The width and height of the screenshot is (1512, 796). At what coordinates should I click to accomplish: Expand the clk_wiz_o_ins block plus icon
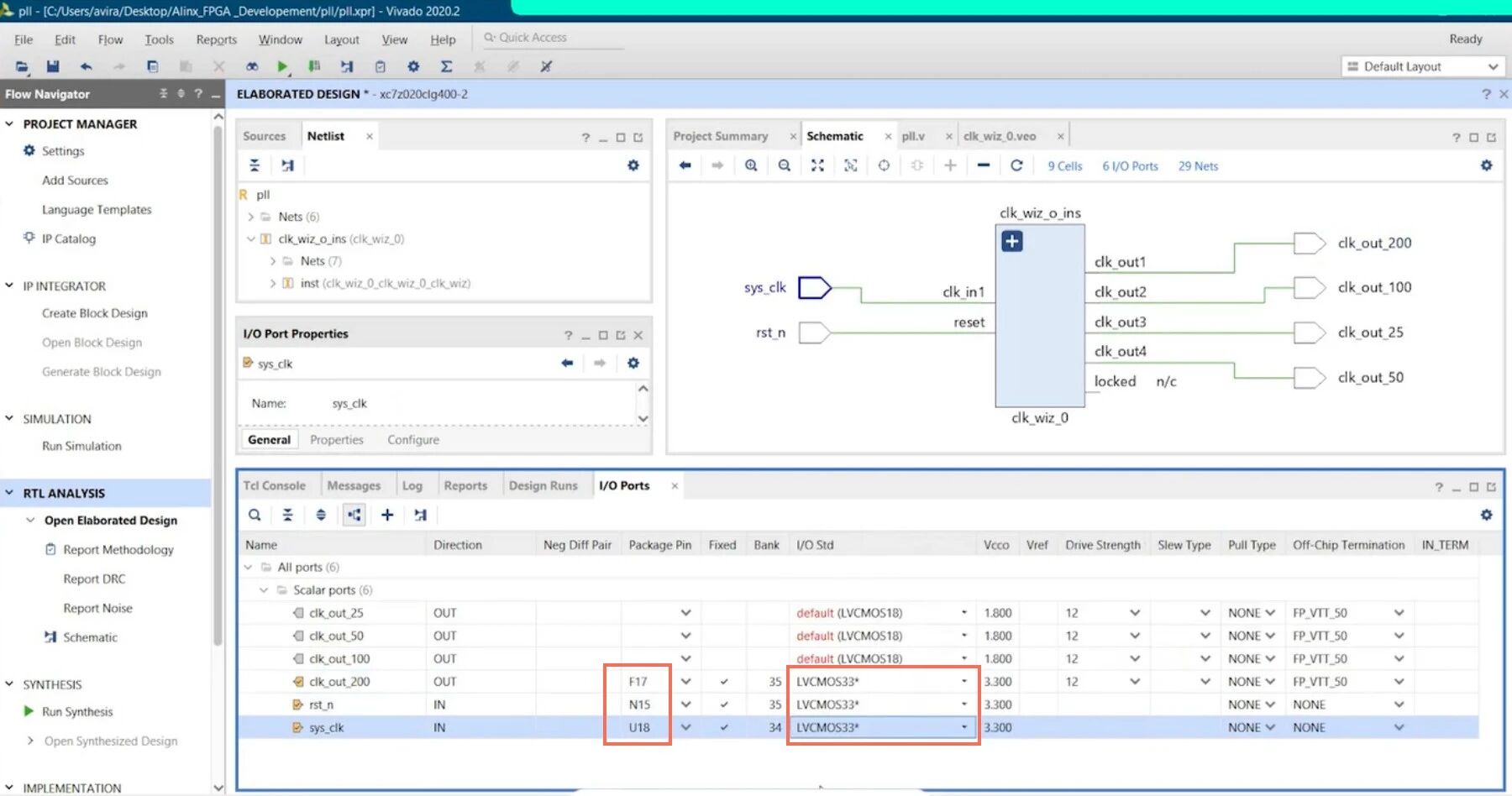(x=1012, y=242)
